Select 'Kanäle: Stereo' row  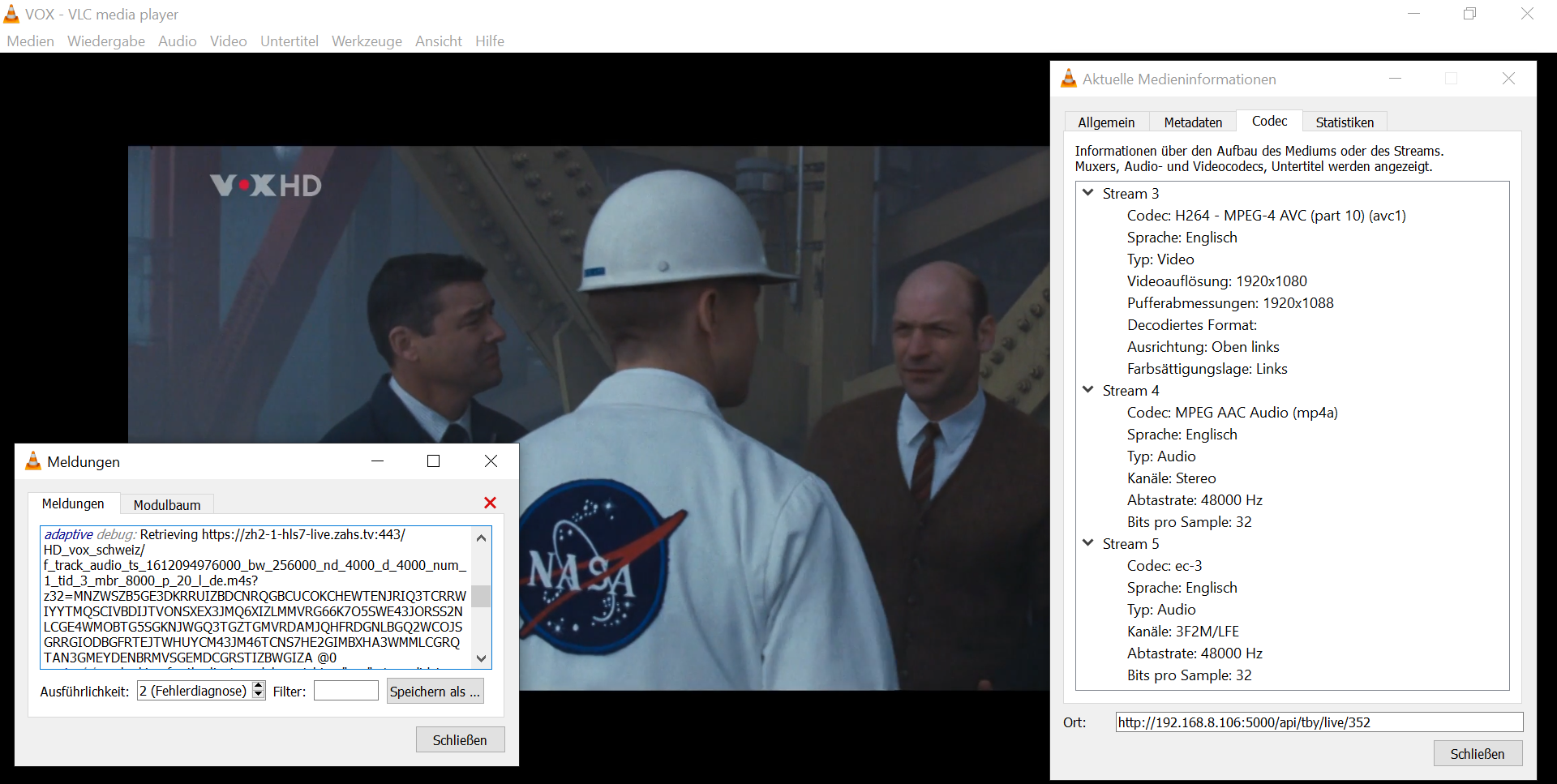[x=1171, y=478]
